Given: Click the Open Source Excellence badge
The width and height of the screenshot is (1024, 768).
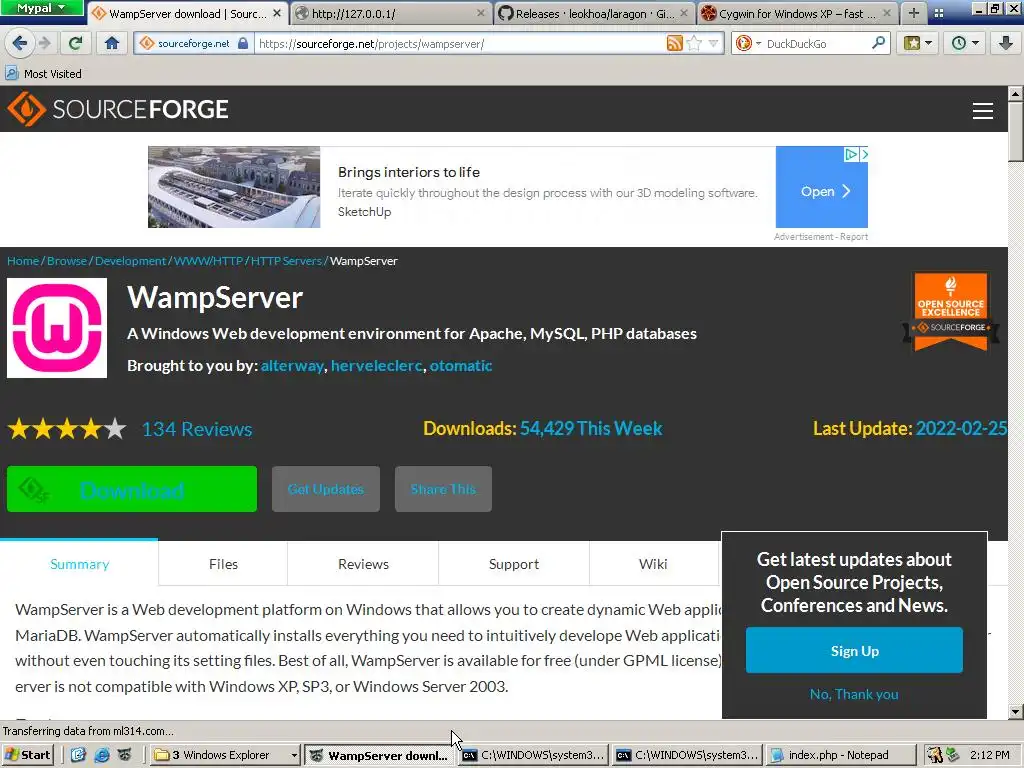Looking at the screenshot, I should (x=951, y=312).
